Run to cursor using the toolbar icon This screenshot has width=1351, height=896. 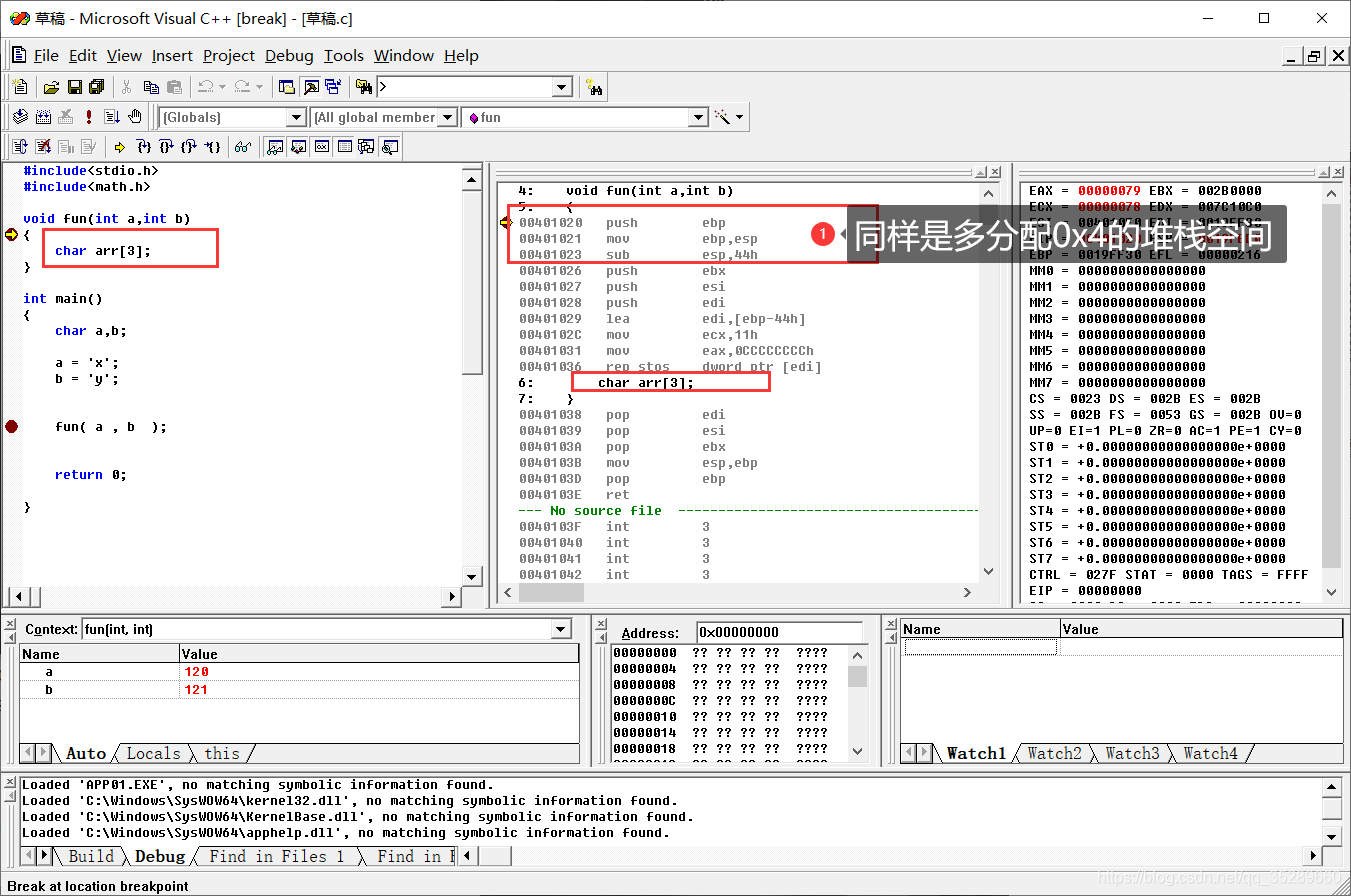coord(213,147)
